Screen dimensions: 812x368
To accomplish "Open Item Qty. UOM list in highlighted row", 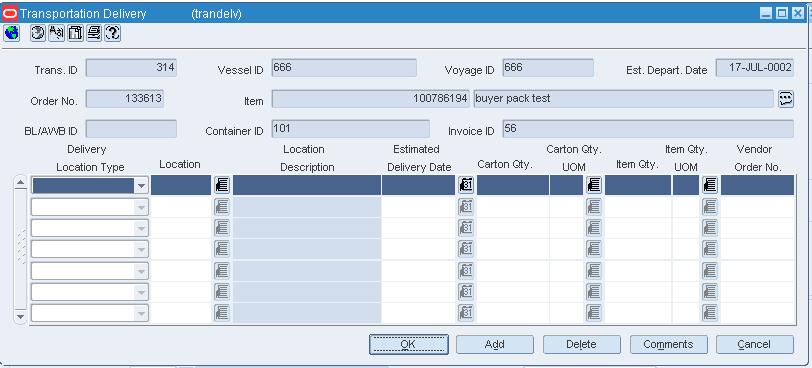I will pyautogui.click(x=709, y=185).
